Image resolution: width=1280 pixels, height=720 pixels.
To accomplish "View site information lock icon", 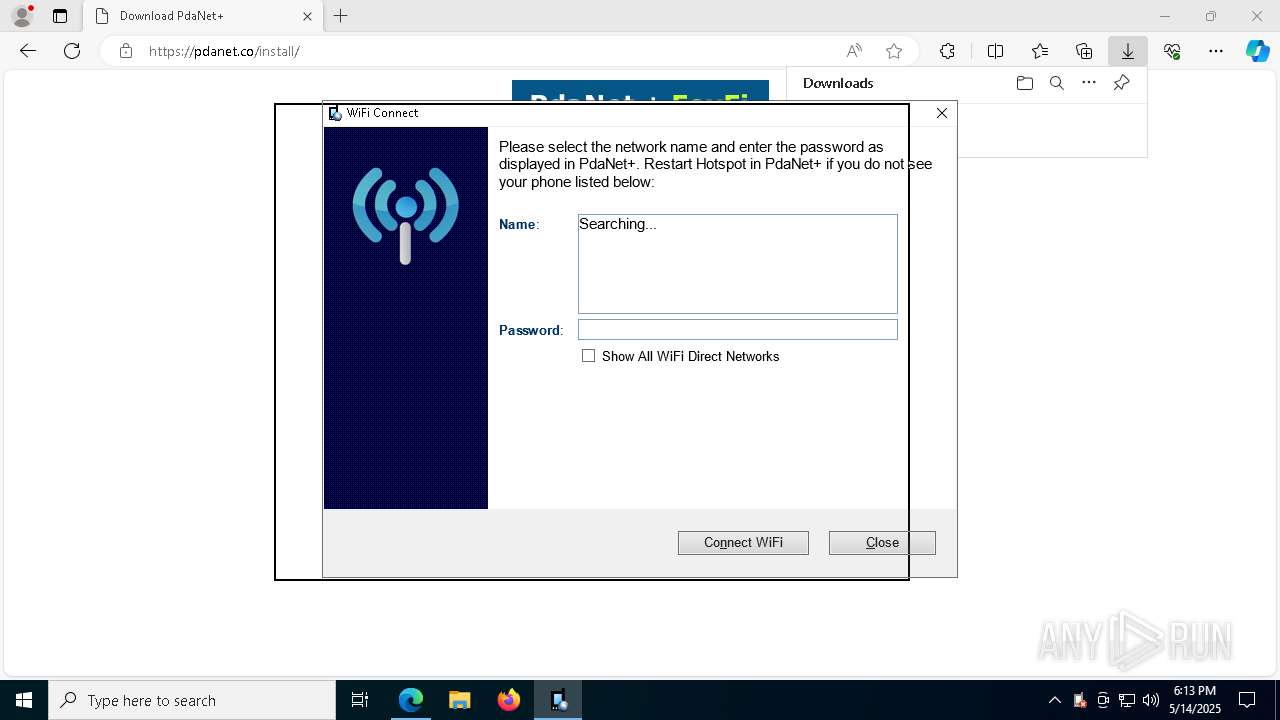I will 126,51.
